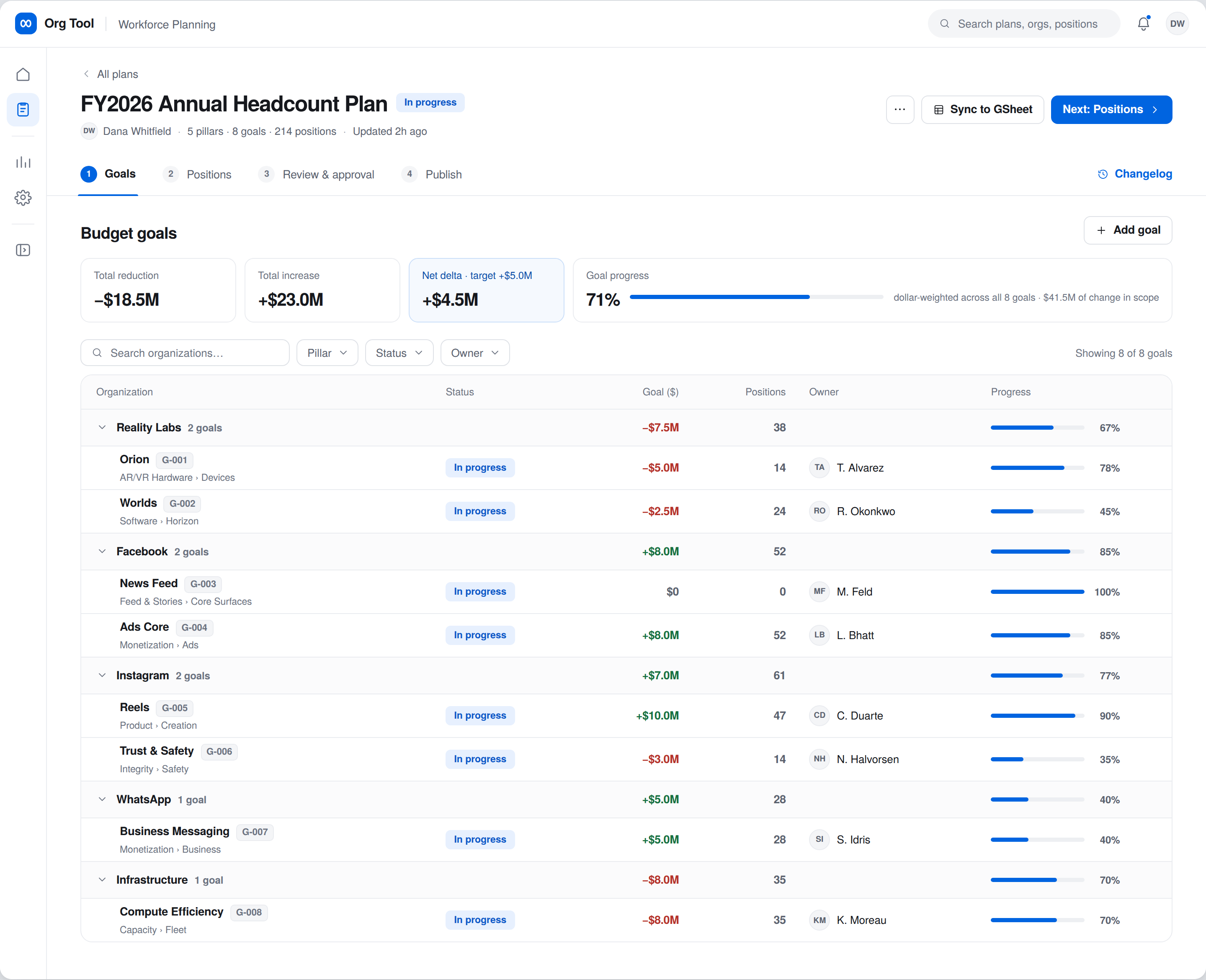
Task: Open the Analytics bar chart sidebar icon
Action: pos(23,162)
